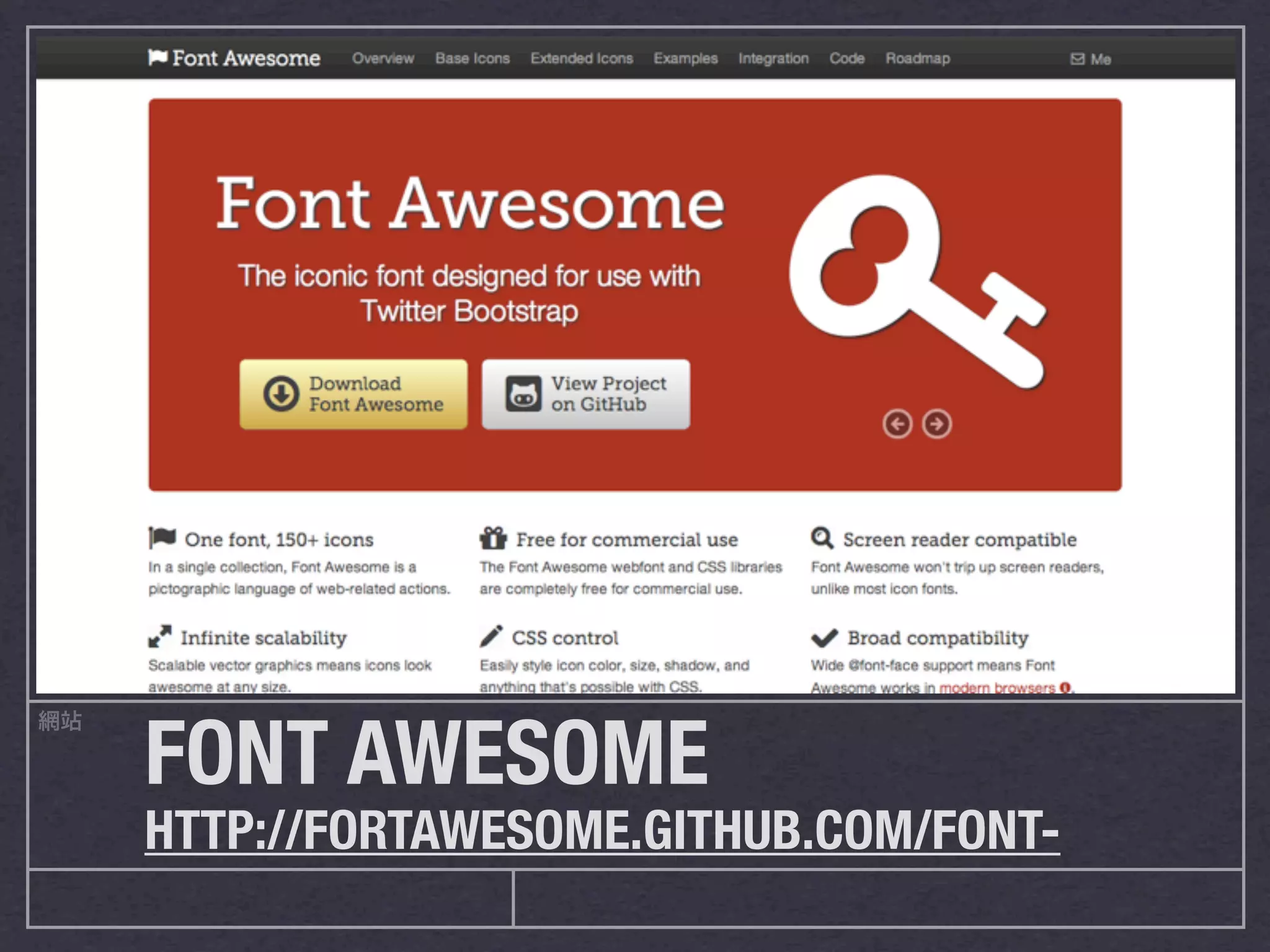Open the modern browsers link
This screenshot has width=1270, height=952.
997,687
